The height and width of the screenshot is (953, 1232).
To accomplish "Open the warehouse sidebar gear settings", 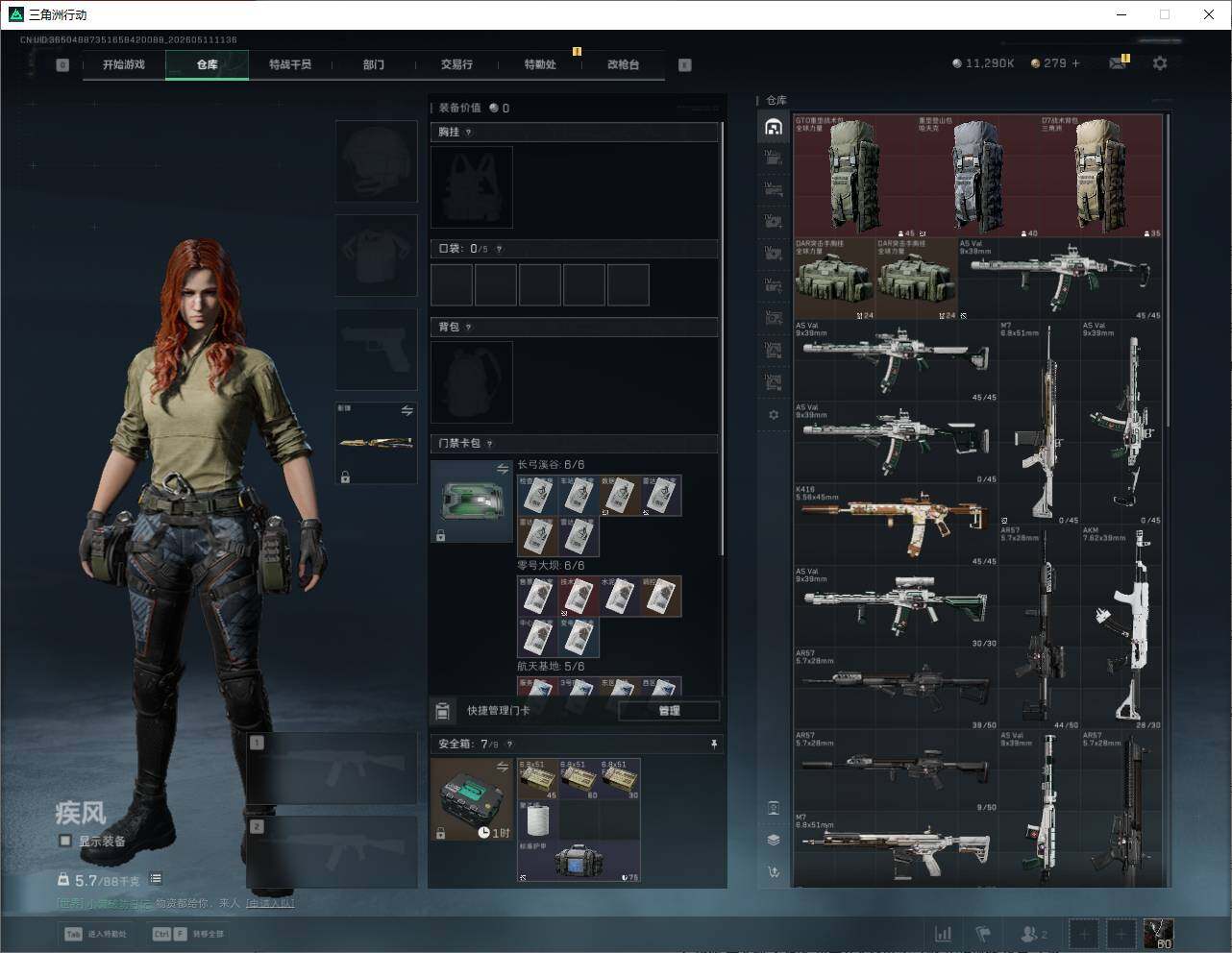I will click(x=774, y=415).
